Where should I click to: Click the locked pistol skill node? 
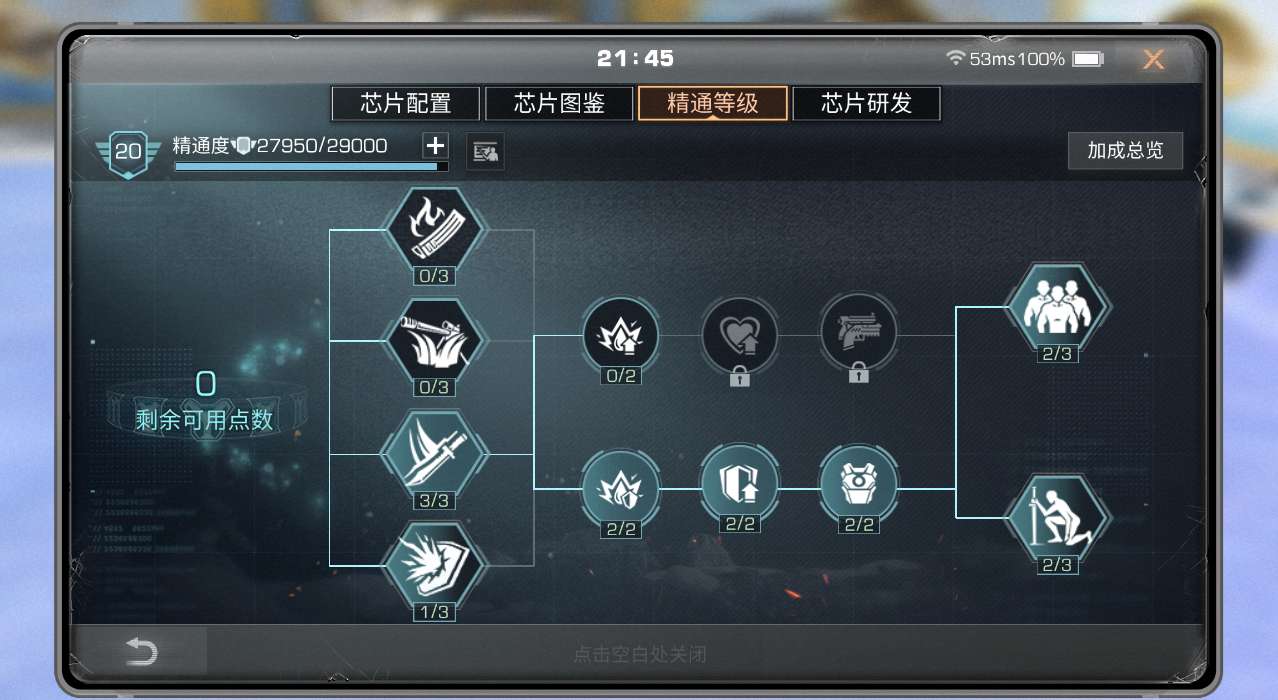[x=859, y=332]
